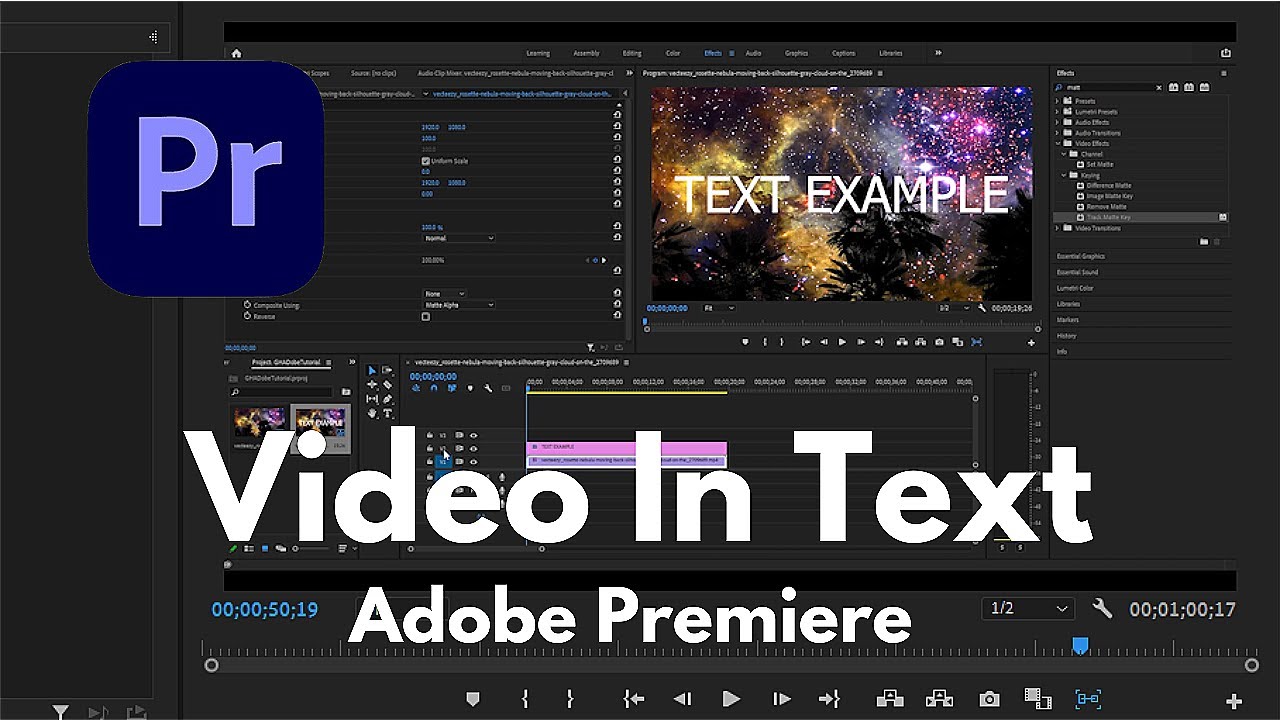Toggle the Reverse checkbox in Effect Controls

click(x=425, y=316)
